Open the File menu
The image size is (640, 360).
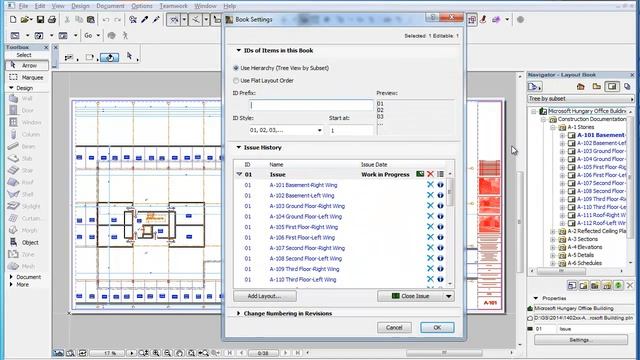point(23,6)
